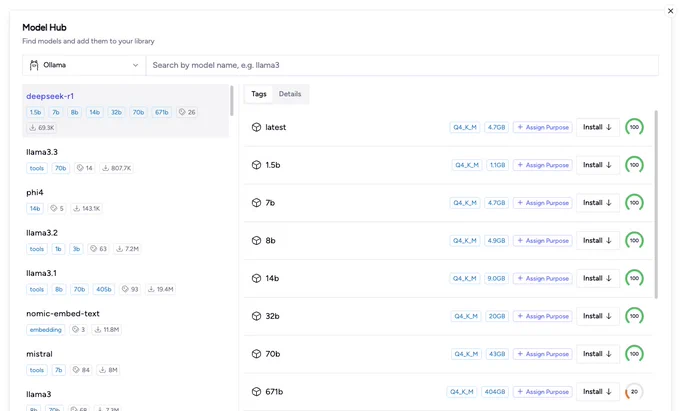This screenshot has height=411, width=680.
Task: Click the compatibility score circle for 671b
Action: [634, 391]
